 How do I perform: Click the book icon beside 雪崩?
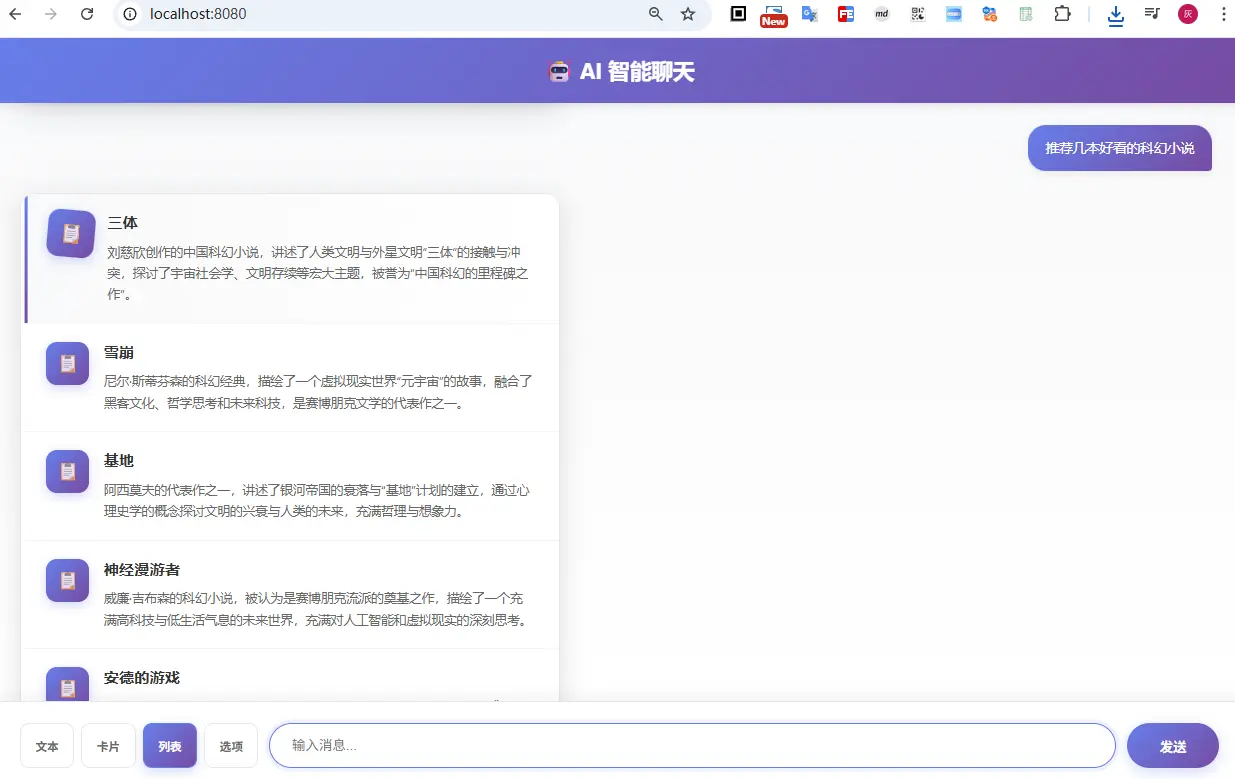click(67, 364)
